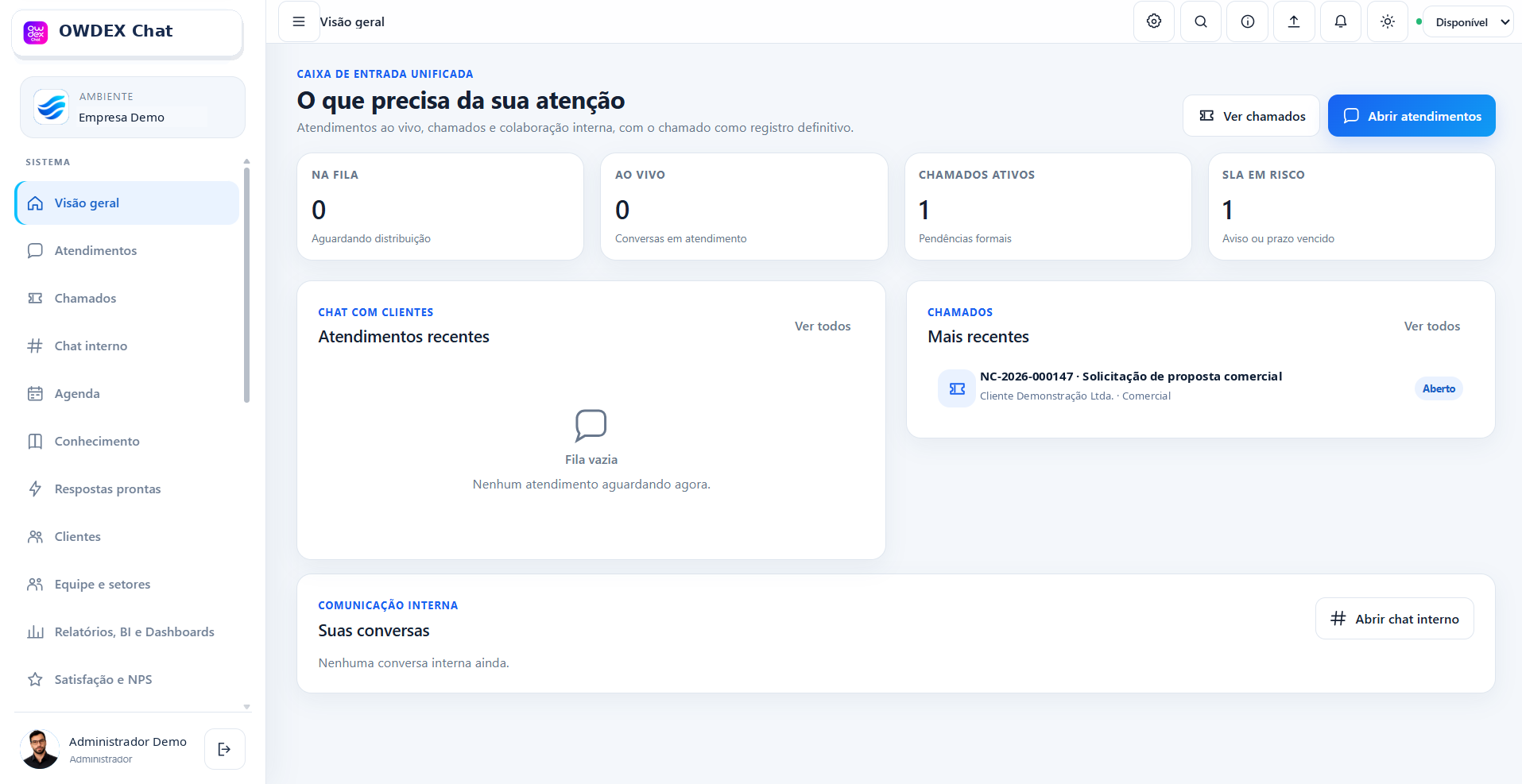Image resolution: width=1522 pixels, height=784 pixels.
Task: Click the Abrir atendimentos button
Action: pos(1412,116)
